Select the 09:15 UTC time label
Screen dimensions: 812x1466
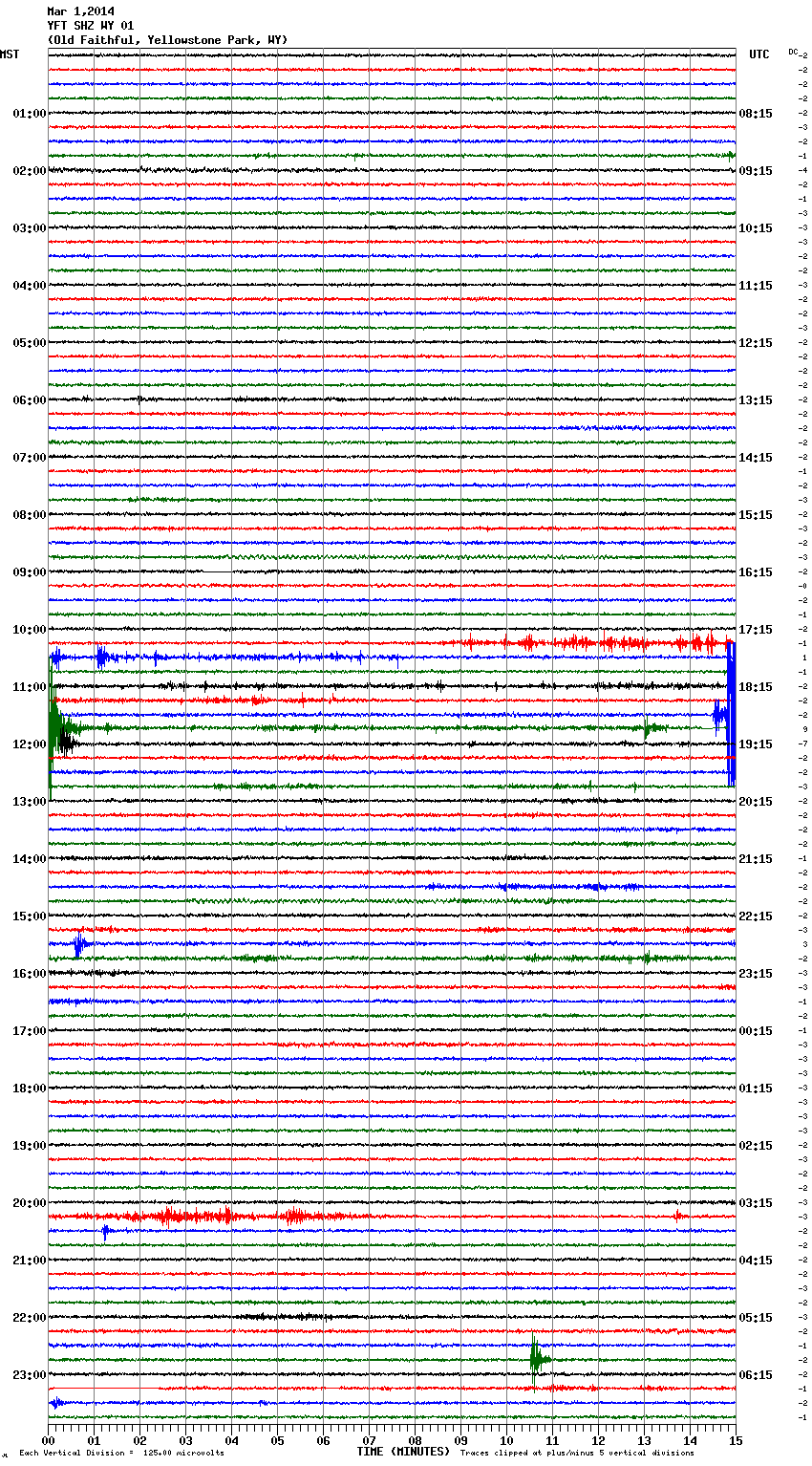(x=756, y=171)
